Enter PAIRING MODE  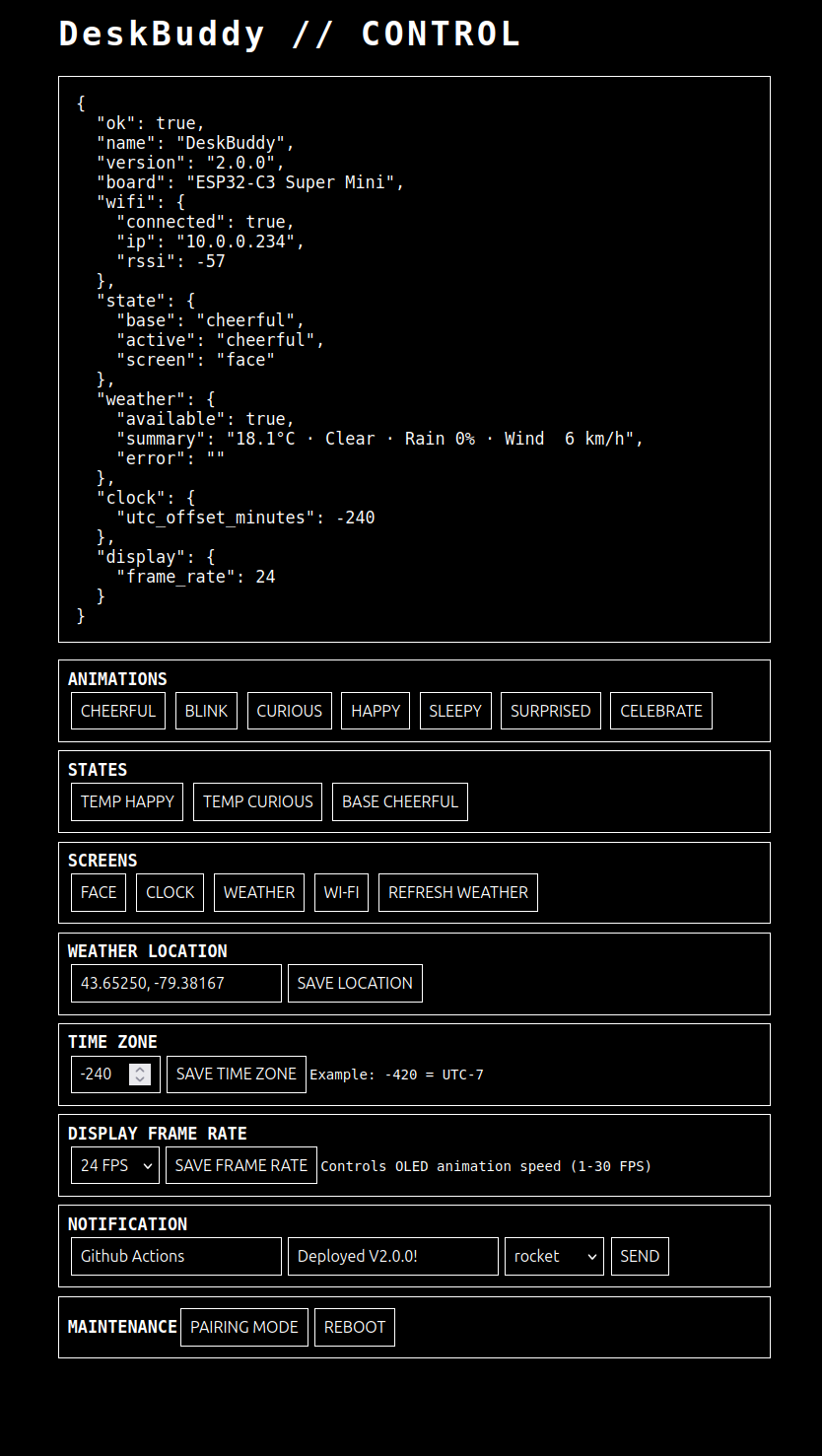tap(244, 1327)
